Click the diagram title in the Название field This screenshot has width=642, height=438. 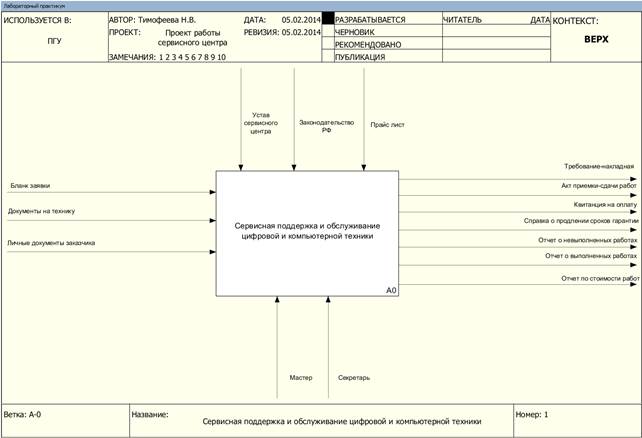pyautogui.click(x=342, y=421)
